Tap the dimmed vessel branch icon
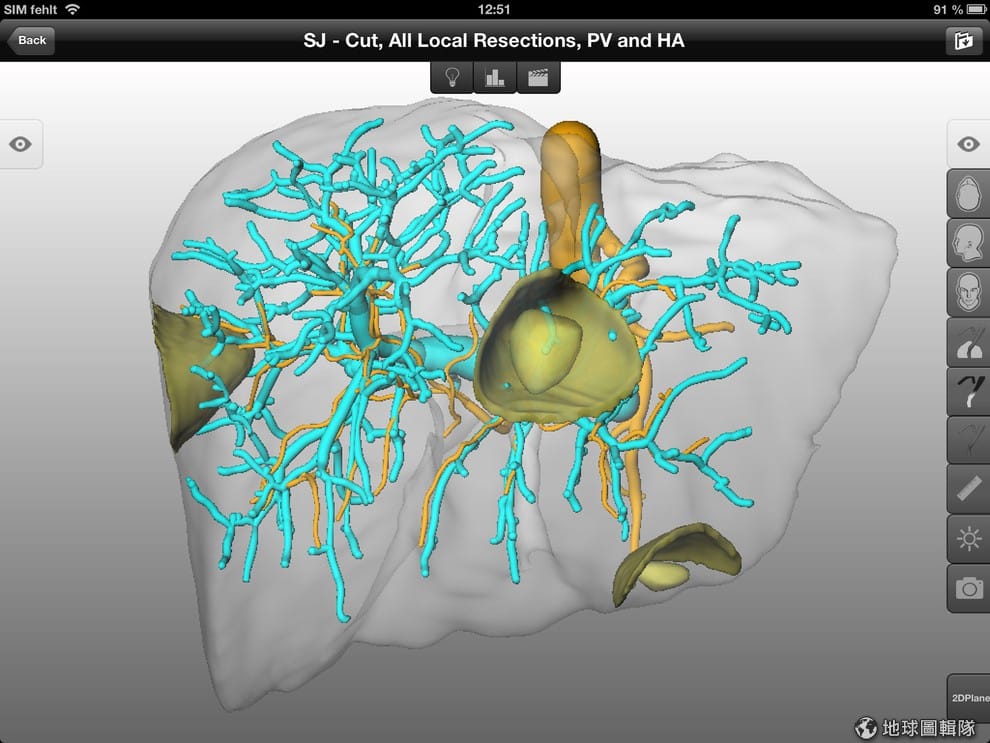The width and height of the screenshot is (990, 743). click(969, 440)
